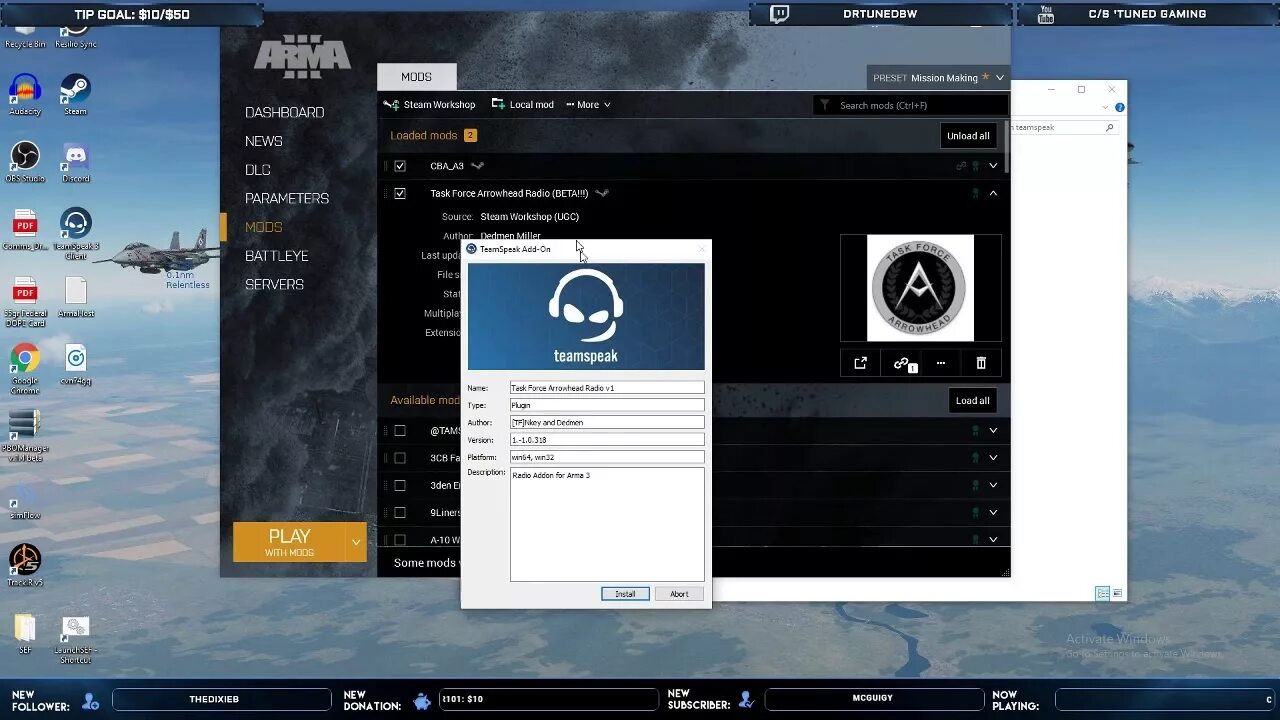This screenshot has width=1280, height=720.
Task: Expand the CBA_A3 mod details
Action: point(993,166)
